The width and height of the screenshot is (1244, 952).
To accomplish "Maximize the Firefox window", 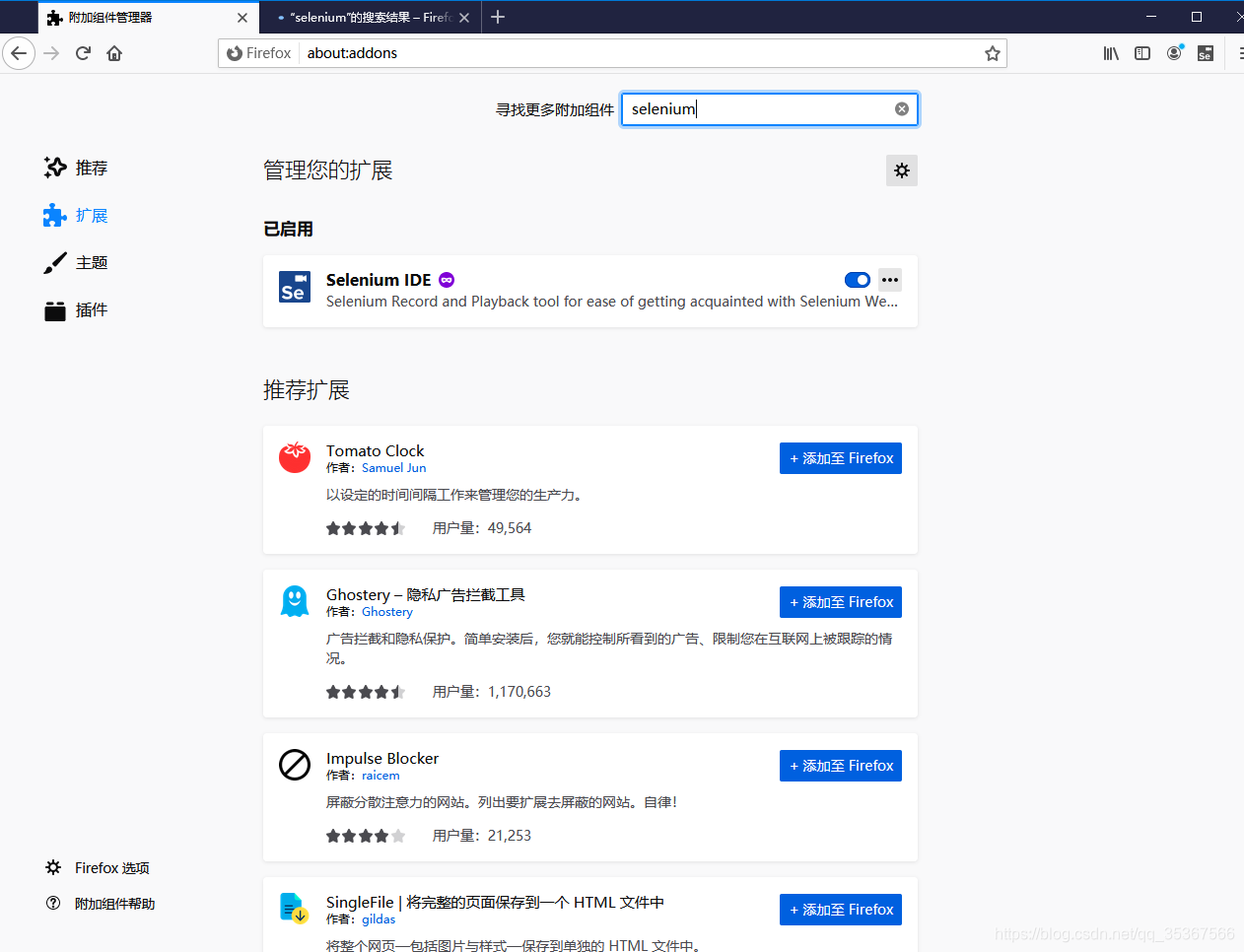I will 1197,17.
